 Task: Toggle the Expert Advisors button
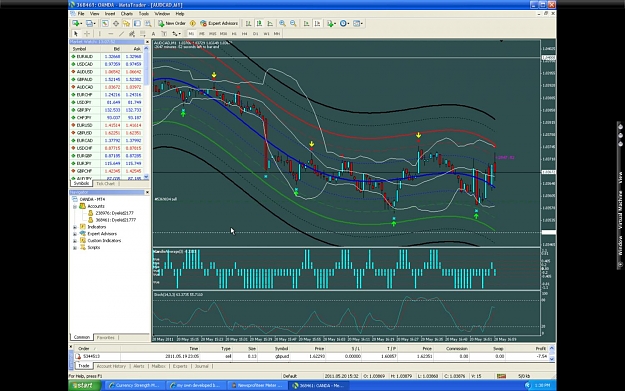[x=219, y=24]
